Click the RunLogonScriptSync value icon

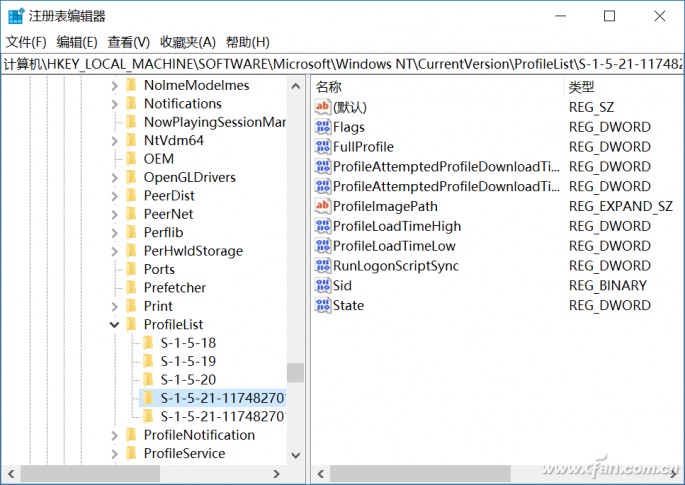[x=322, y=266]
